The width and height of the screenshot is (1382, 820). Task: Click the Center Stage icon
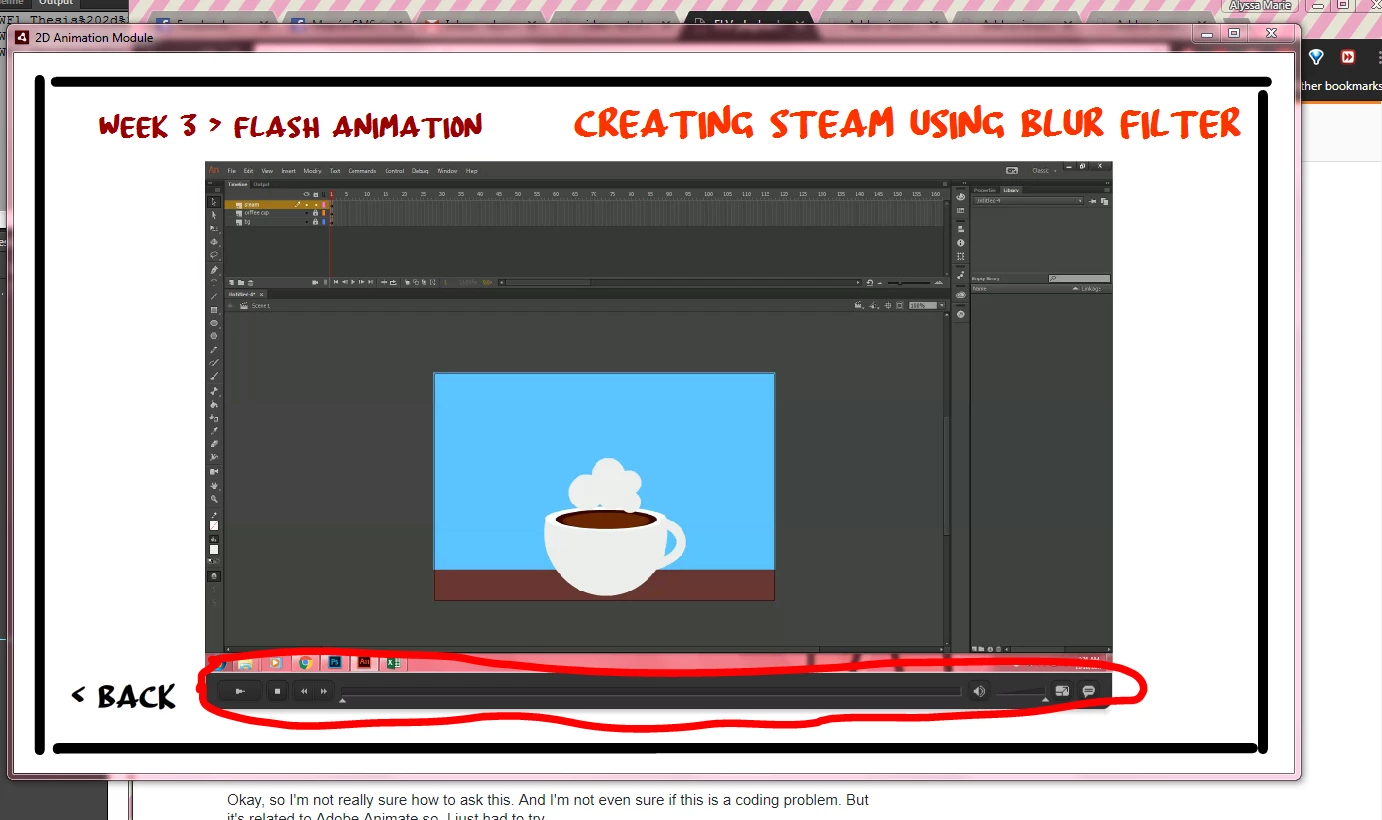tap(888, 306)
